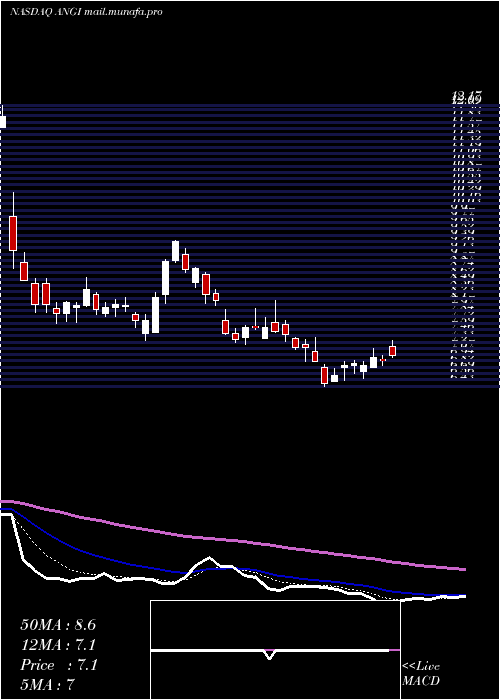
Task: Click the 'Price : 7.1' label
Action: pyautogui.click(x=59, y=665)
